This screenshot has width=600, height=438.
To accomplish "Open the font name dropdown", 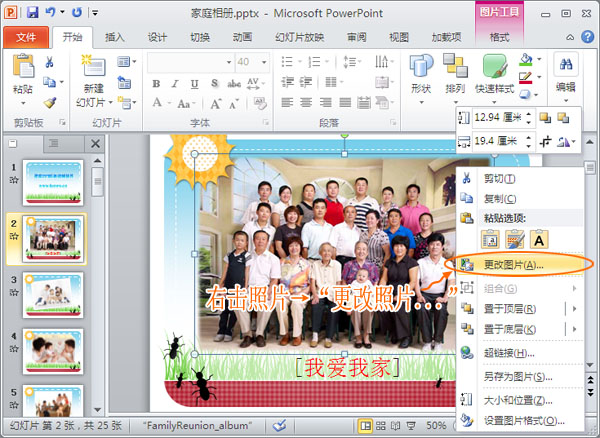I will click(229, 62).
